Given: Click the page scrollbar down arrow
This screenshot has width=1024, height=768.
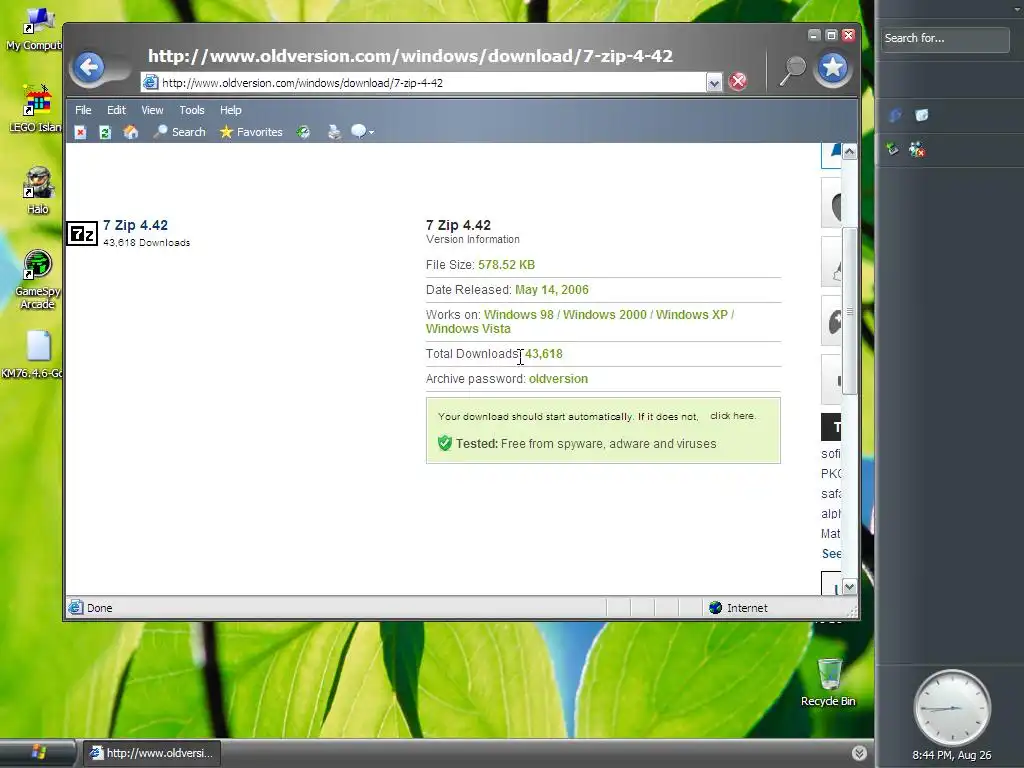Looking at the screenshot, I should point(849,586).
